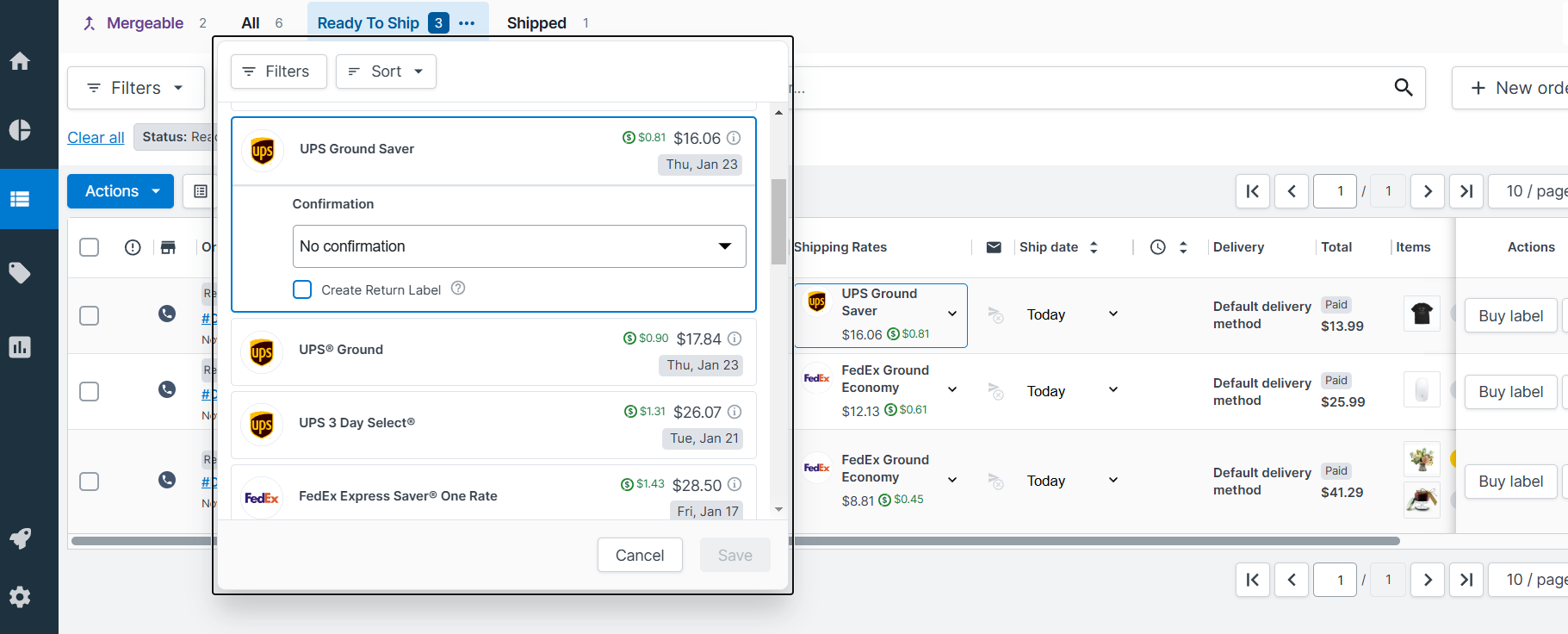Viewport: 1568px width, 634px height.
Task: Open the orders list sidebar icon
Action: (x=20, y=199)
